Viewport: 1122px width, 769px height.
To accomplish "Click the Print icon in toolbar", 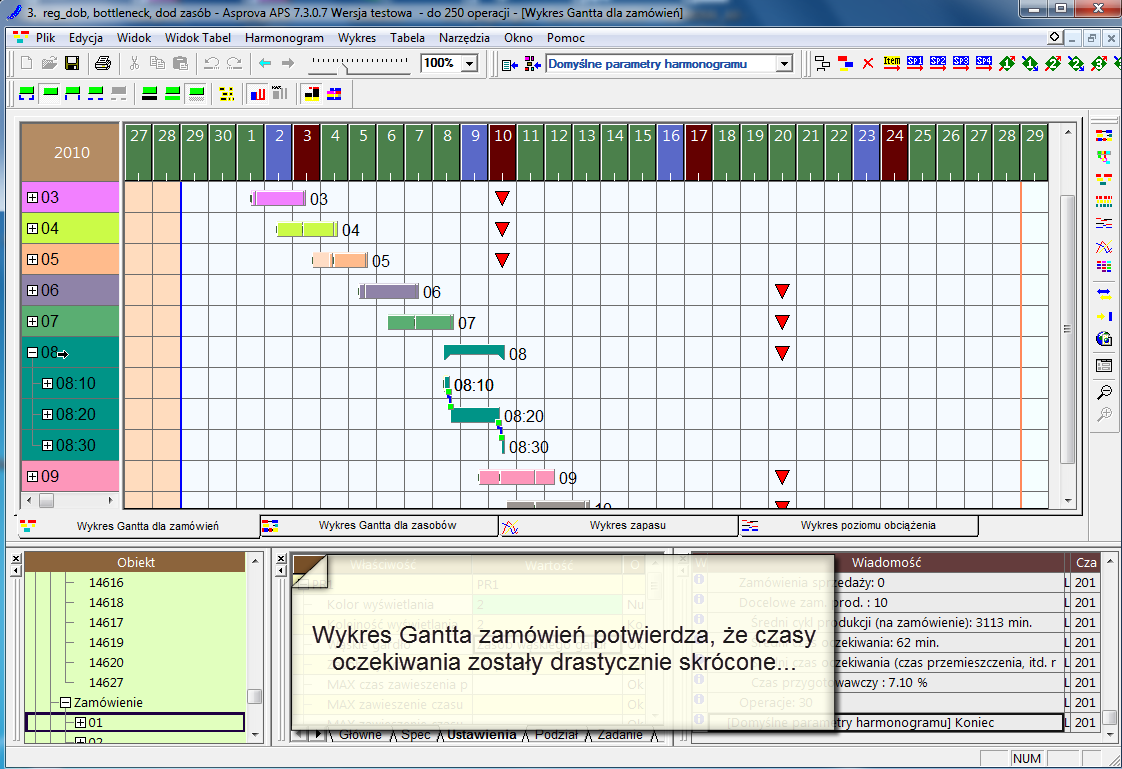I will pyautogui.click(x=103, y=64).
